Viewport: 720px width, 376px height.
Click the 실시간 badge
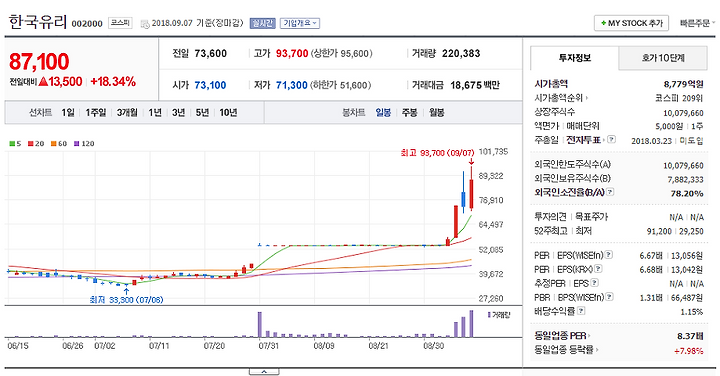(262, 23)
